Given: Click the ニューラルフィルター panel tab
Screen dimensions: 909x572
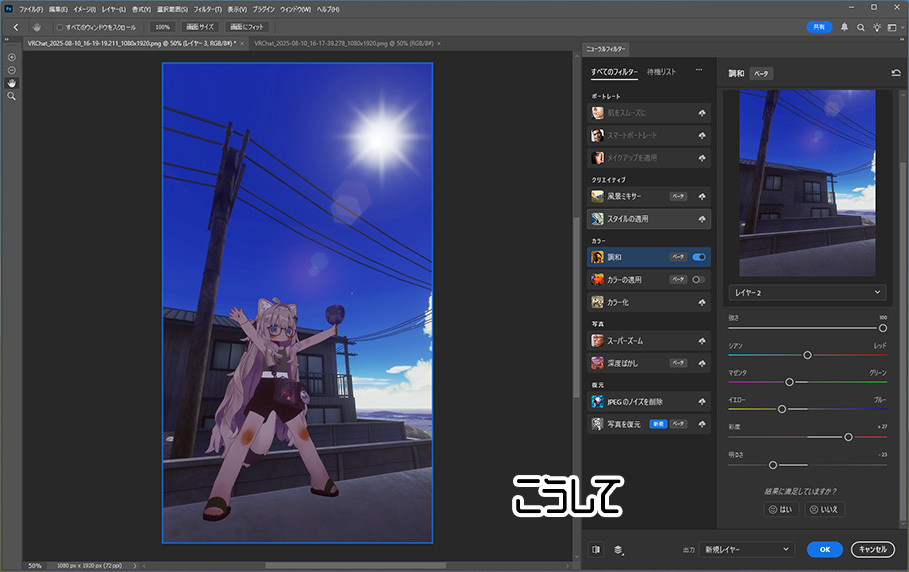Looking at the screenshot, I should pos(605,49).
